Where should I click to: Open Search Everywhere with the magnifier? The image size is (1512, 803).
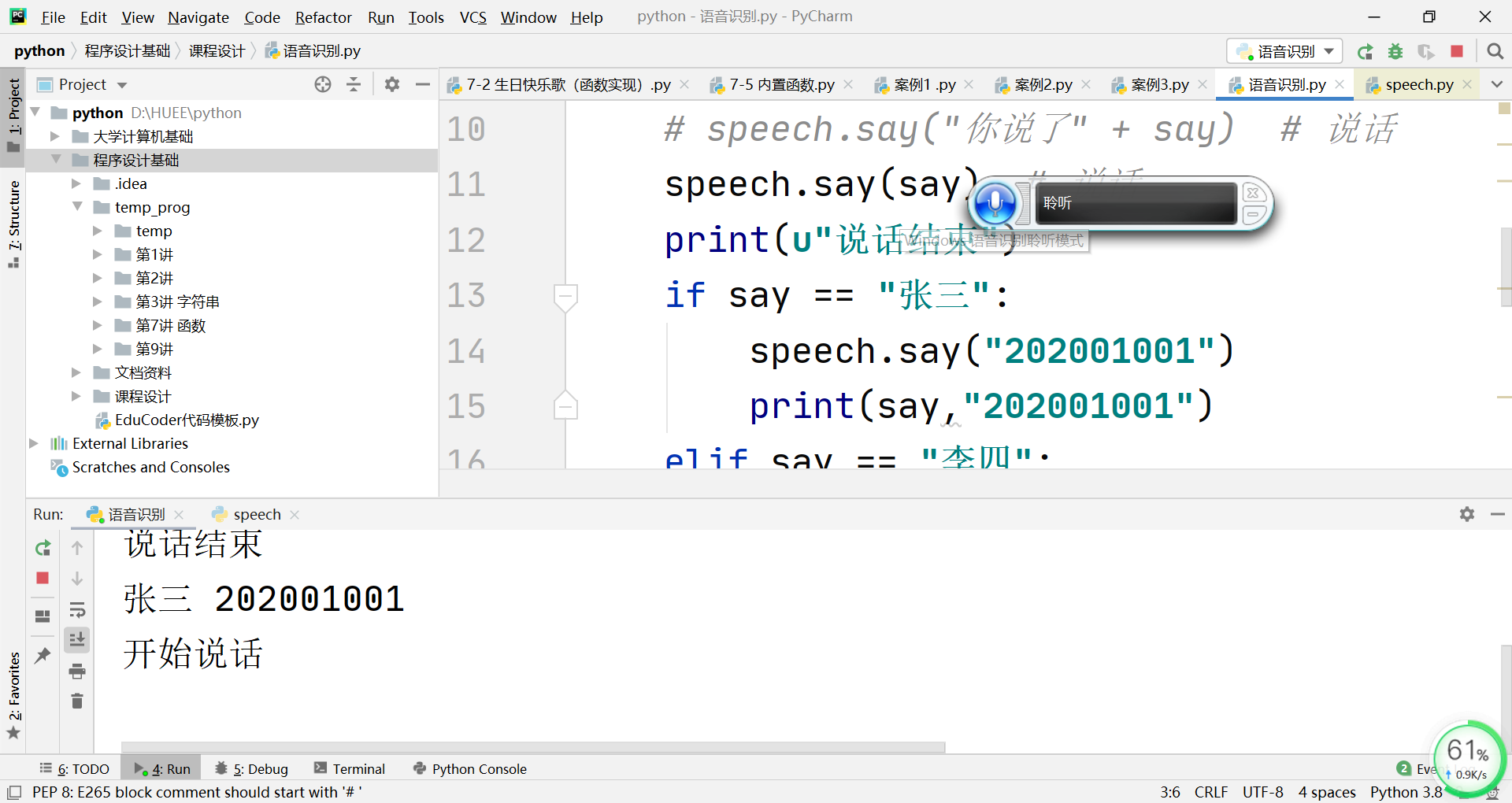[x=1495, y=51]
